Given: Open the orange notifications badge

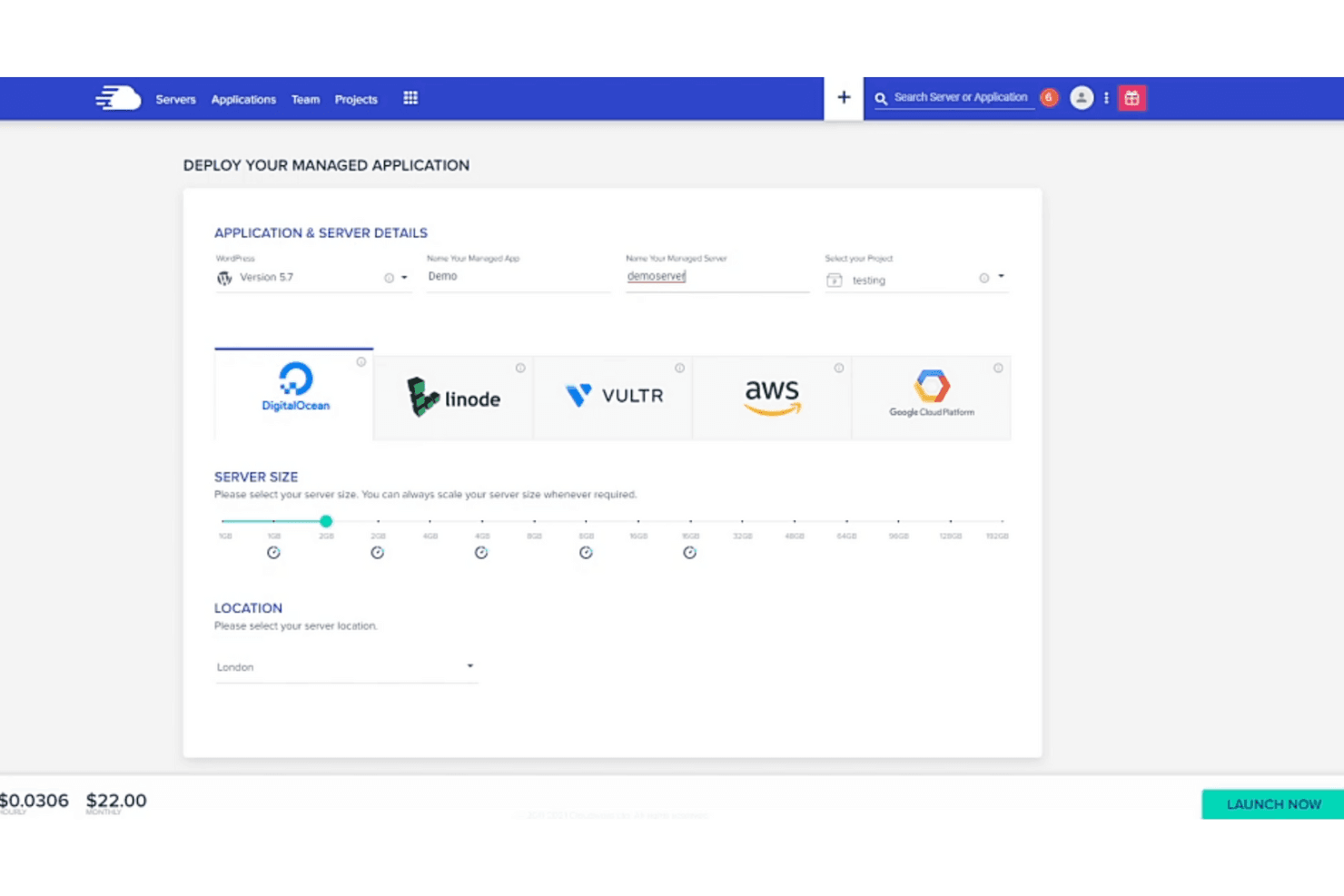Looking at the screenshot, I should tap(1049, 97).
